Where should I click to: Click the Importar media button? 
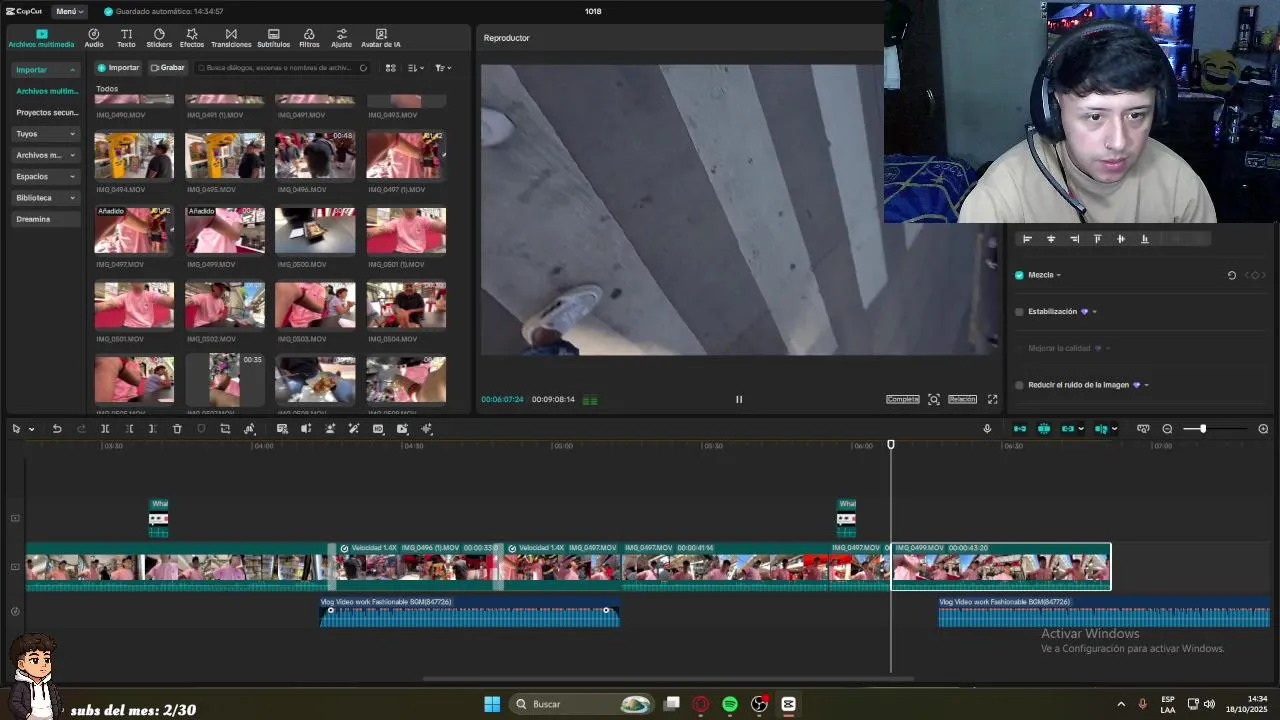click(118, 68)
